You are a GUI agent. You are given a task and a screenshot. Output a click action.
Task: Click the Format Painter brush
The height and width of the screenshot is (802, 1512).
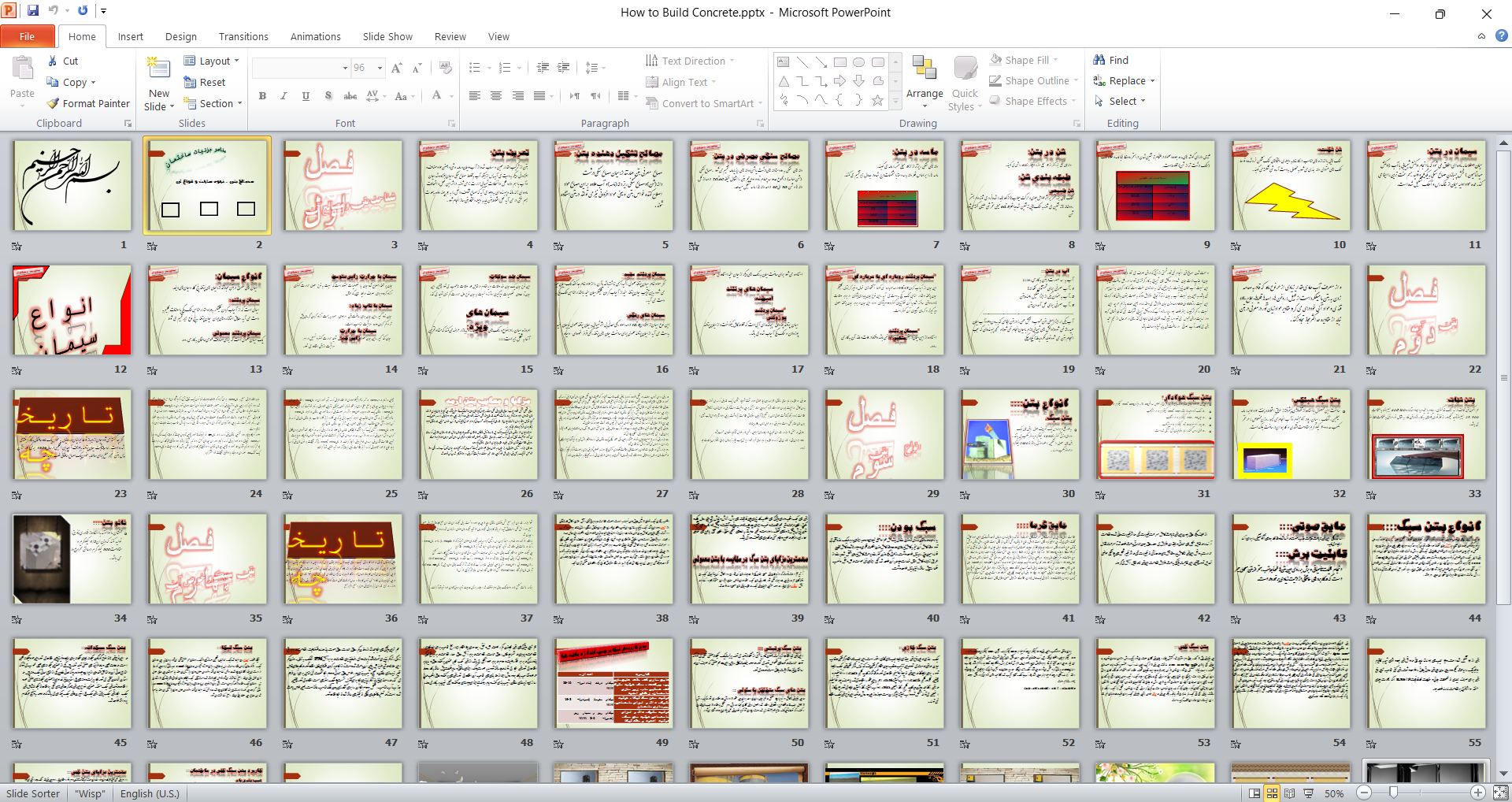[x=53, y=103]
